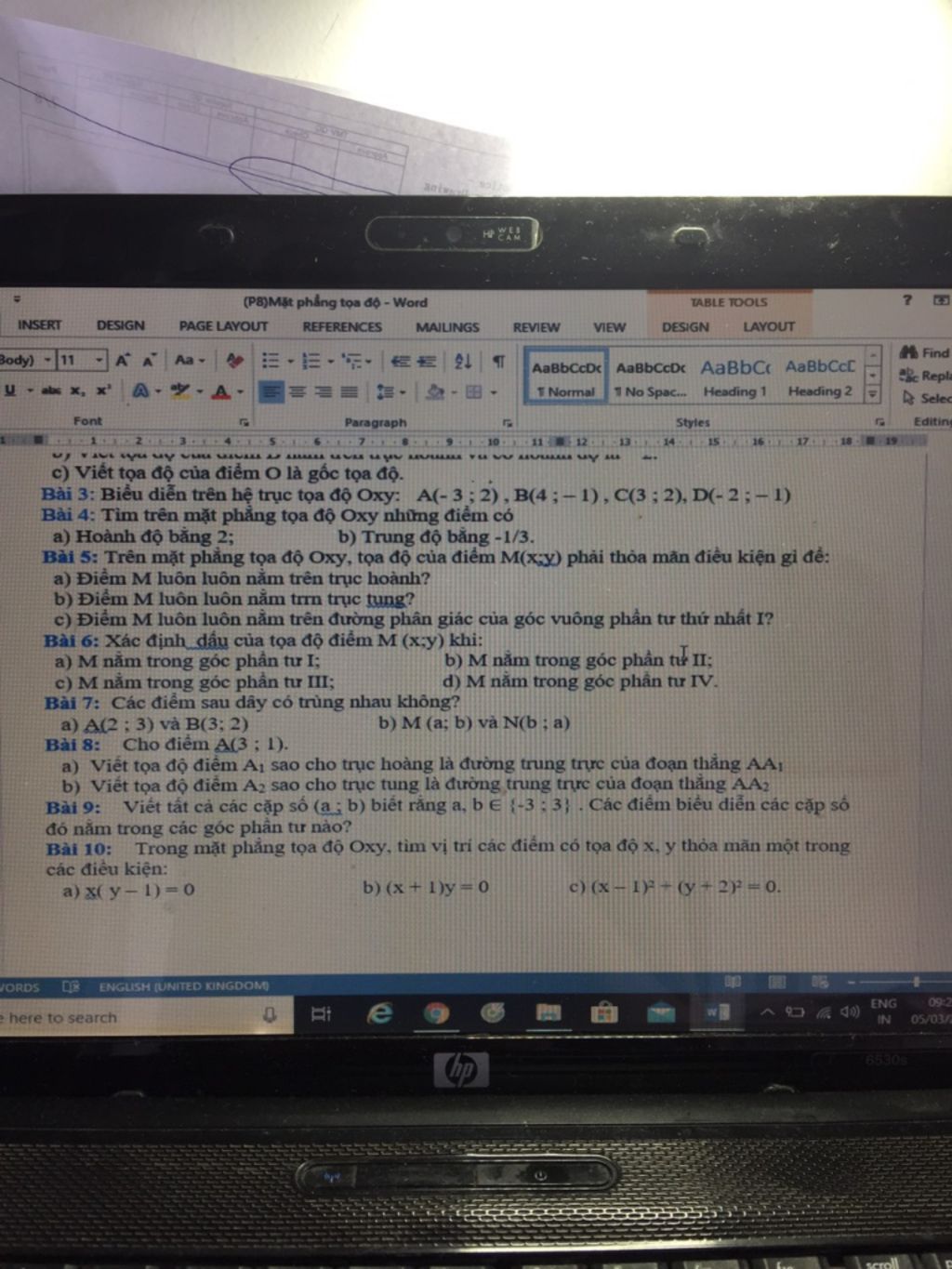
Task: Click the borders icon
Action: tap(473, 391)
